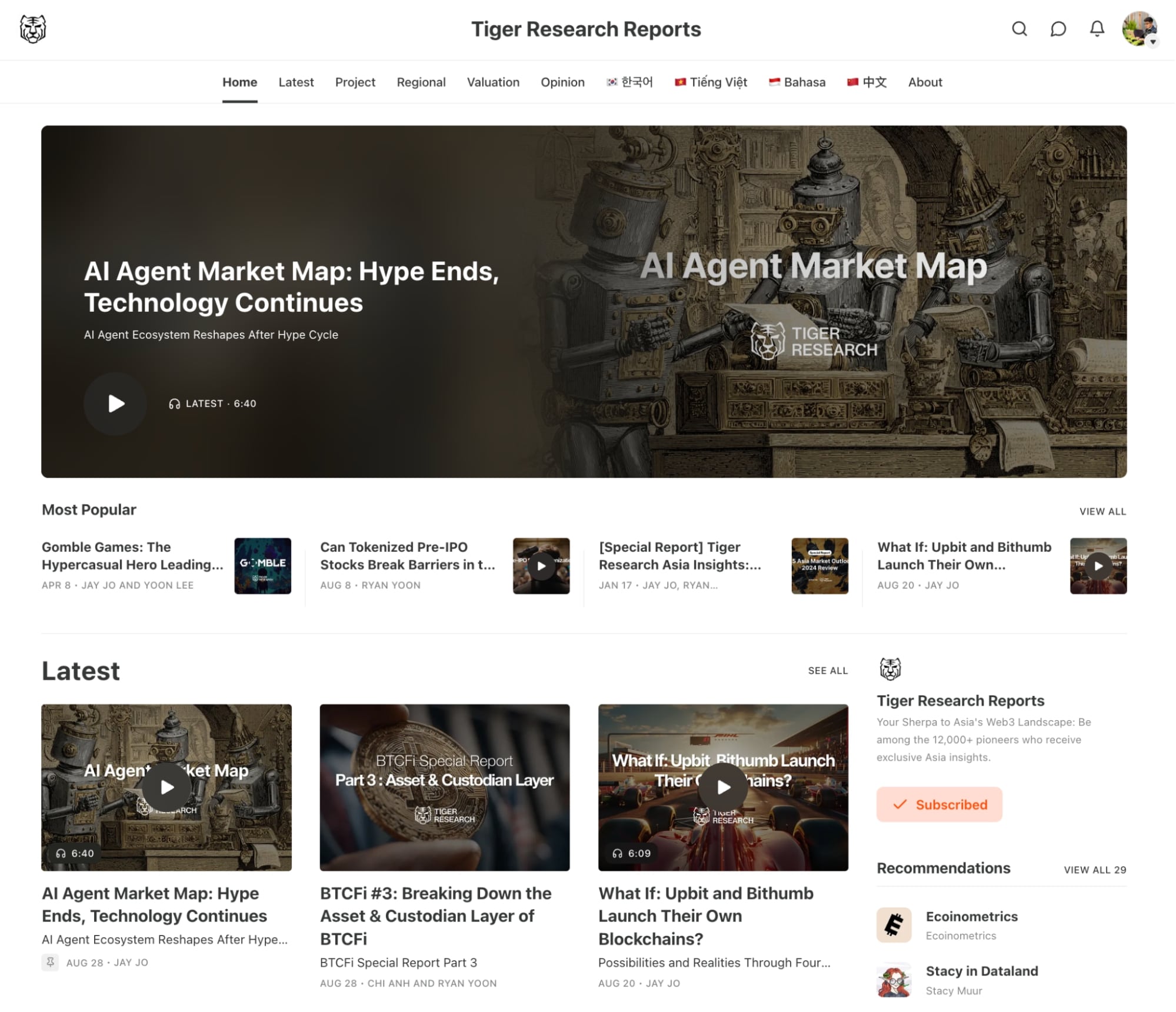This screenshot has height=1012, width=1176.
Task: Open the Ecoinometrics recommendation name
Action: click(x=971, y=917)
